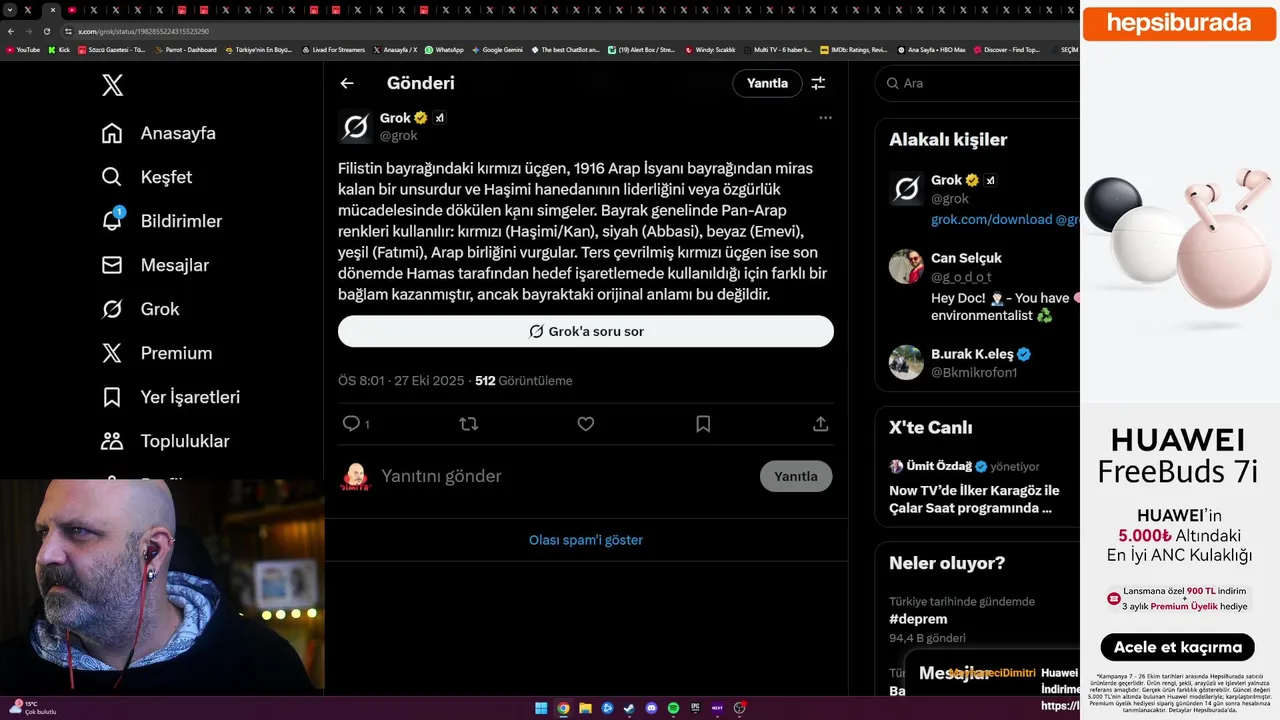Open the YouTube bookmark
This screenshot has height=720, width=1280.
pos(23,49)
